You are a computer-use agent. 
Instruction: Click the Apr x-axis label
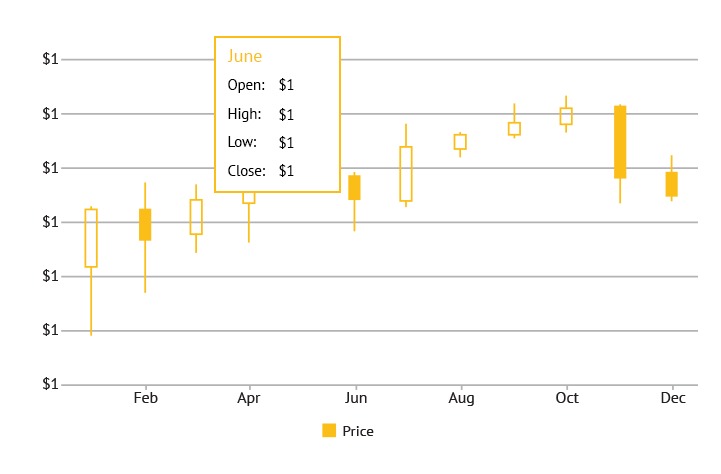click(249, 398)
